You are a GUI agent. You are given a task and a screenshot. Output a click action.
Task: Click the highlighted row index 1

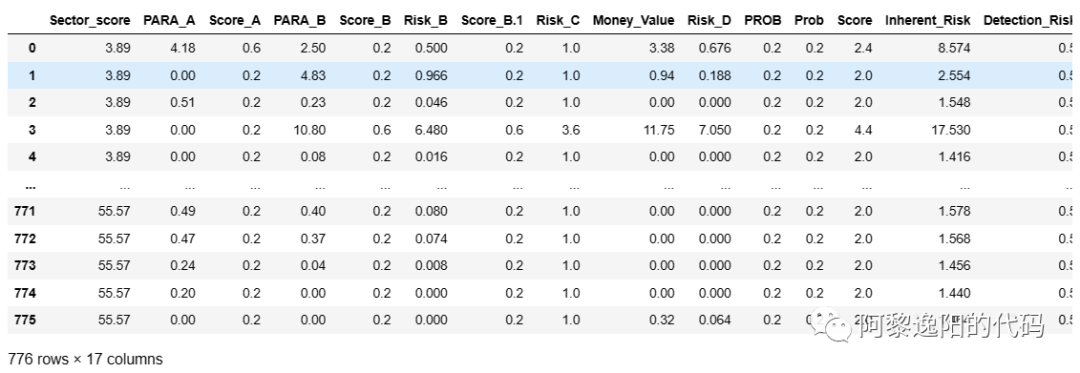(x=32, y=76)
